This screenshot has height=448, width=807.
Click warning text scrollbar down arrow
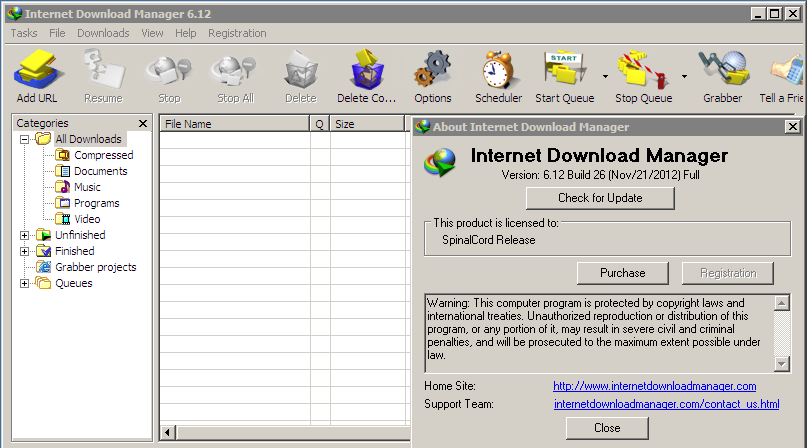click(782, 364)
